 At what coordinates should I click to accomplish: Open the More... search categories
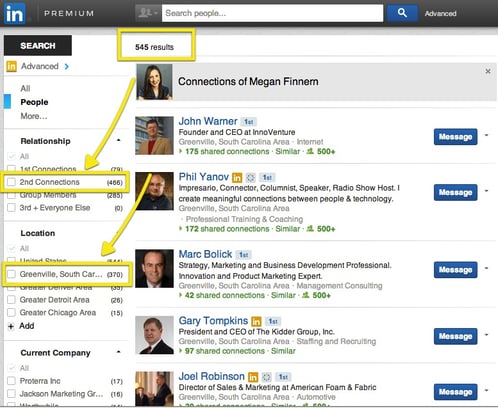34,116
